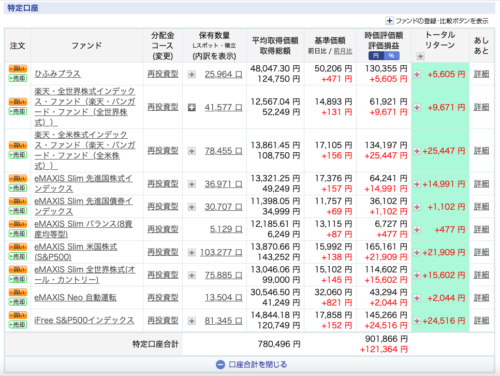Viewport: 500px width, 376px height.
Task: Click 前月比 link in 基準価額 header
Action: [343, 51]
